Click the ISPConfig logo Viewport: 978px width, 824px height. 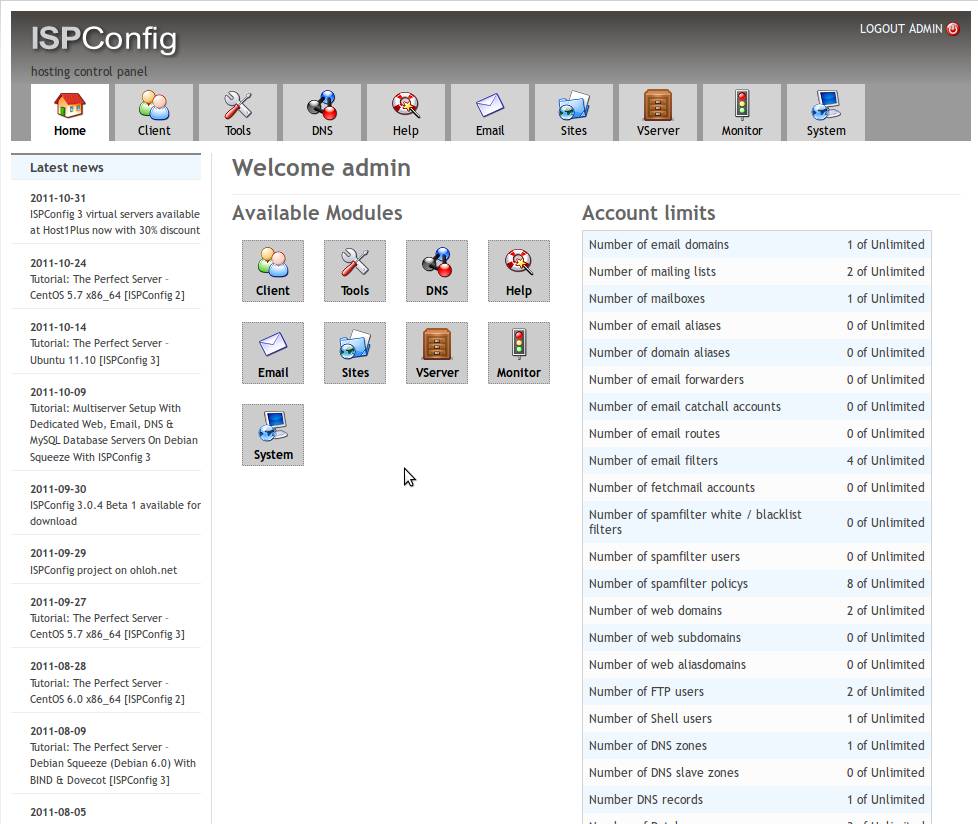104,39
